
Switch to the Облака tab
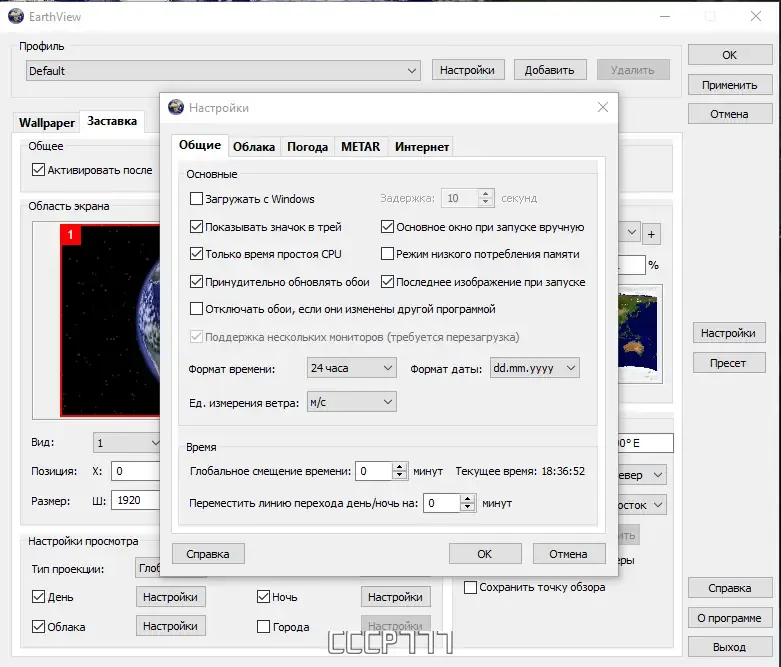point(254,147)
